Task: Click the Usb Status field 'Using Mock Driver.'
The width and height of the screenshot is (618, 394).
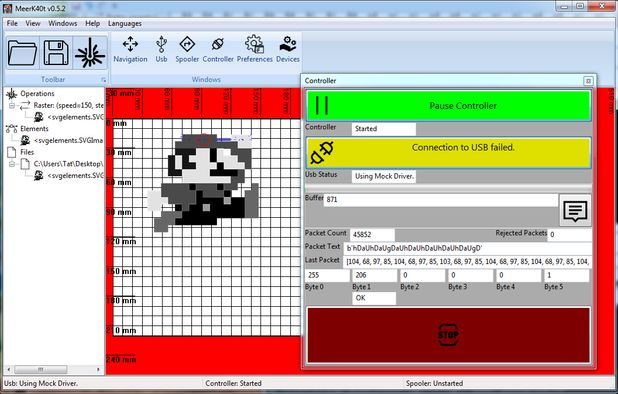Action: (384, 177)
